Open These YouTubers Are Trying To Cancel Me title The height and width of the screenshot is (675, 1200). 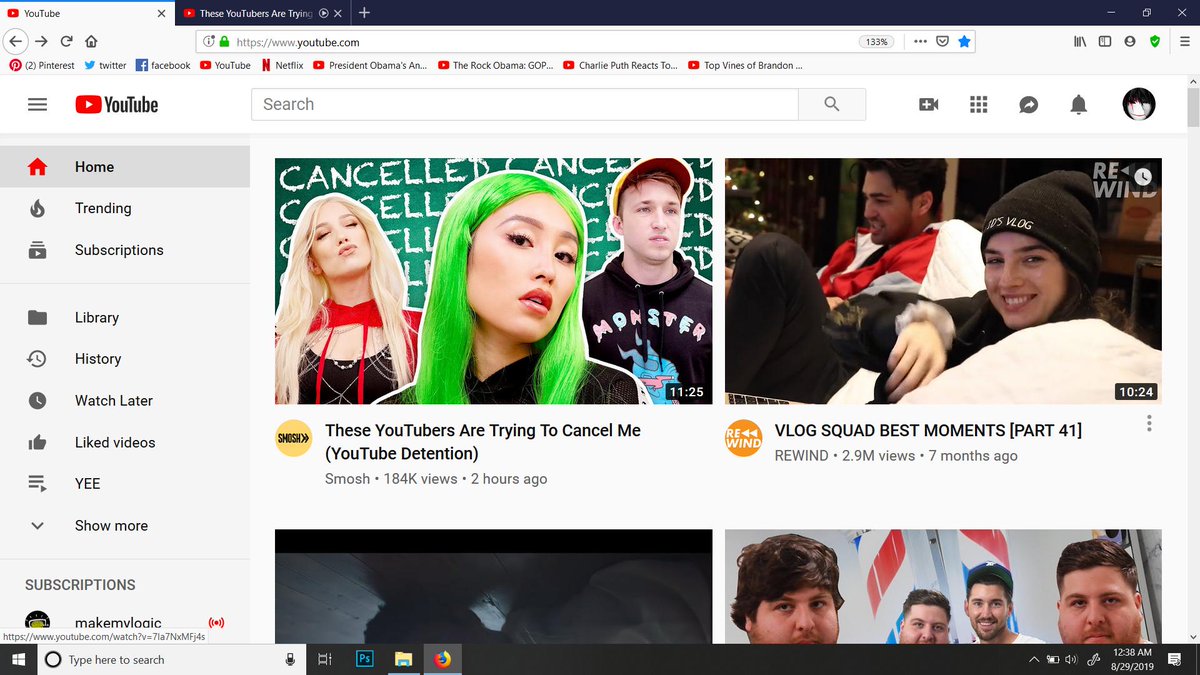click(x=483, y=442)
